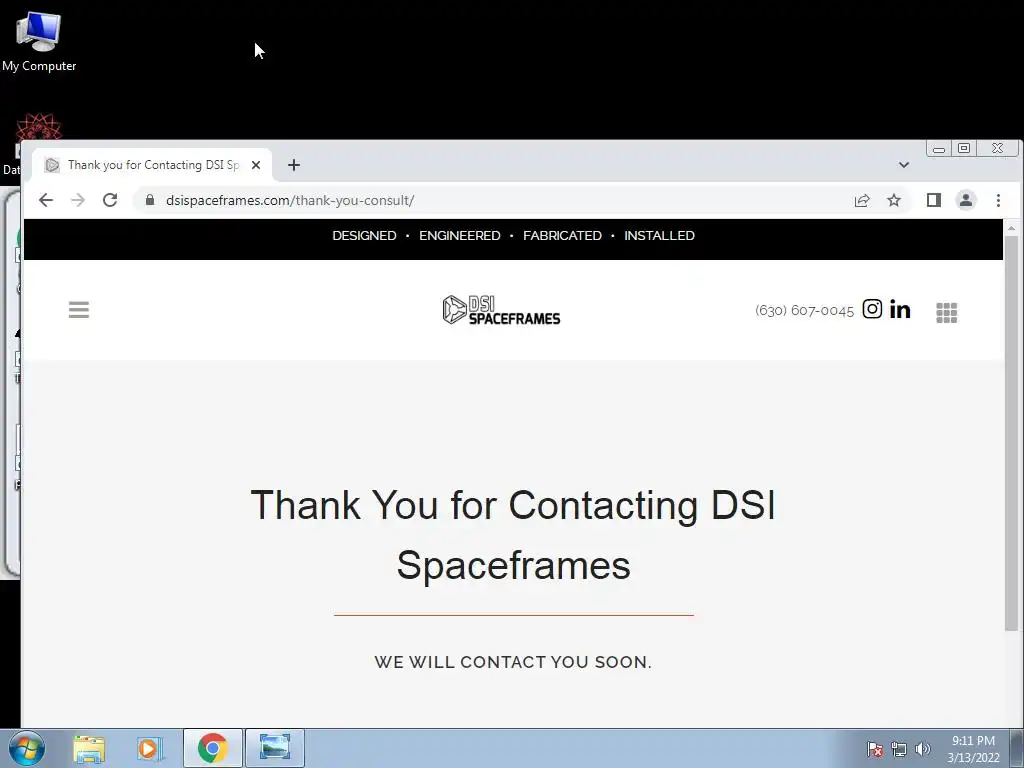The image size is (1024, 768).
Task: Call the (630) 607-0045 phone link
Action: tap(804, 310)
